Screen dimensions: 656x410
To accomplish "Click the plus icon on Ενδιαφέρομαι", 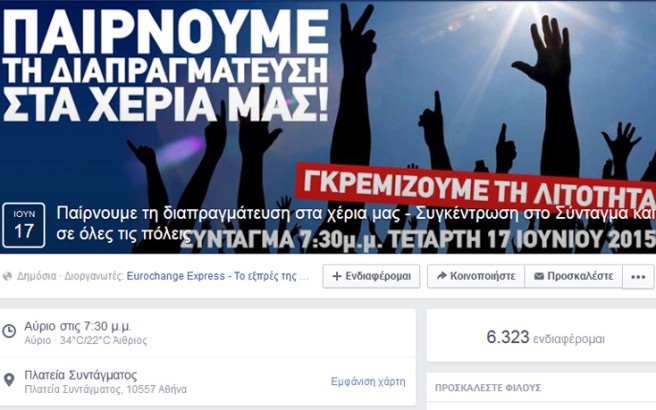I will click(x=337, y=276).
